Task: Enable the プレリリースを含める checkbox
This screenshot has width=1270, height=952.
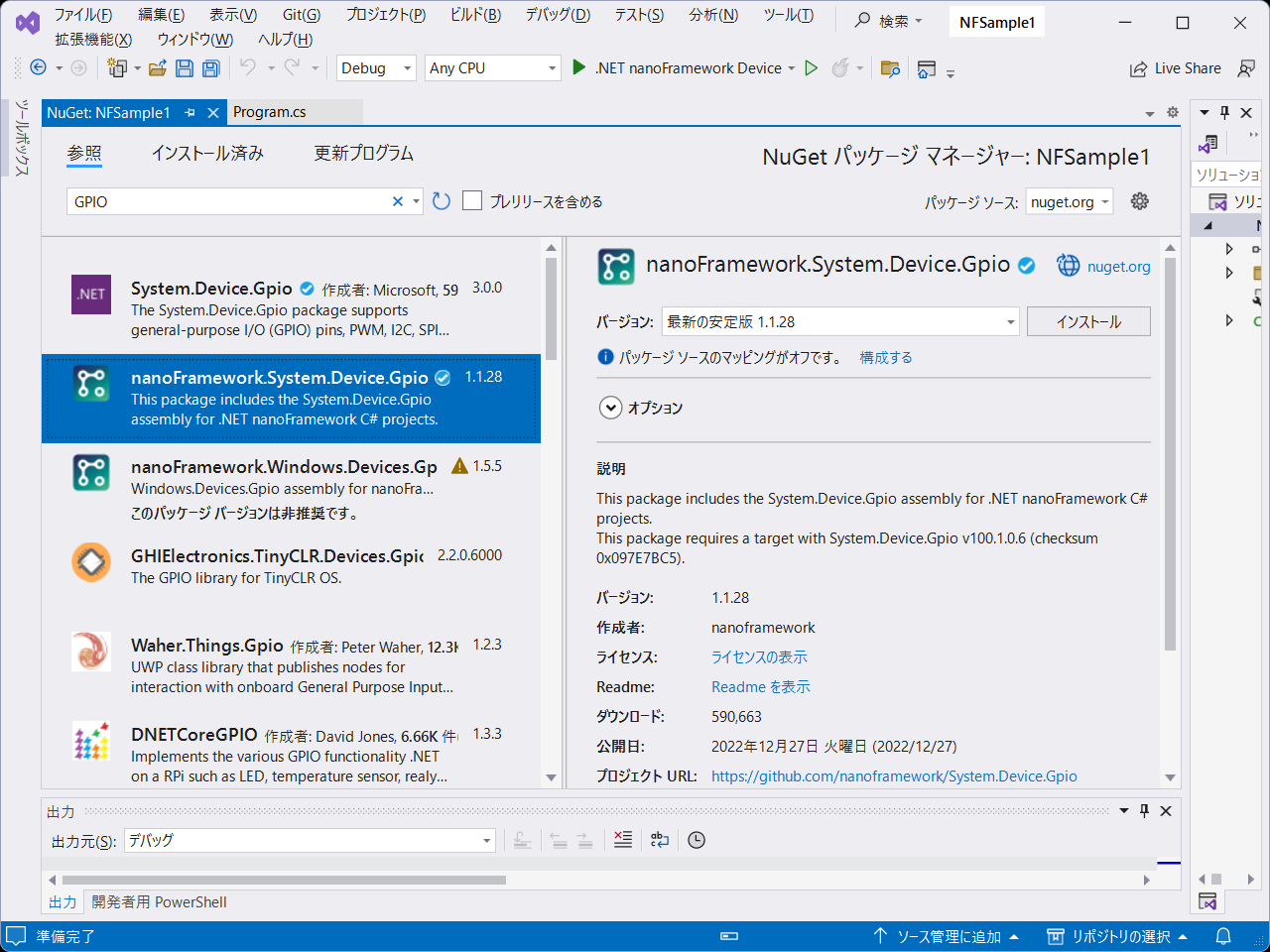Action: (x=472, y=200)
